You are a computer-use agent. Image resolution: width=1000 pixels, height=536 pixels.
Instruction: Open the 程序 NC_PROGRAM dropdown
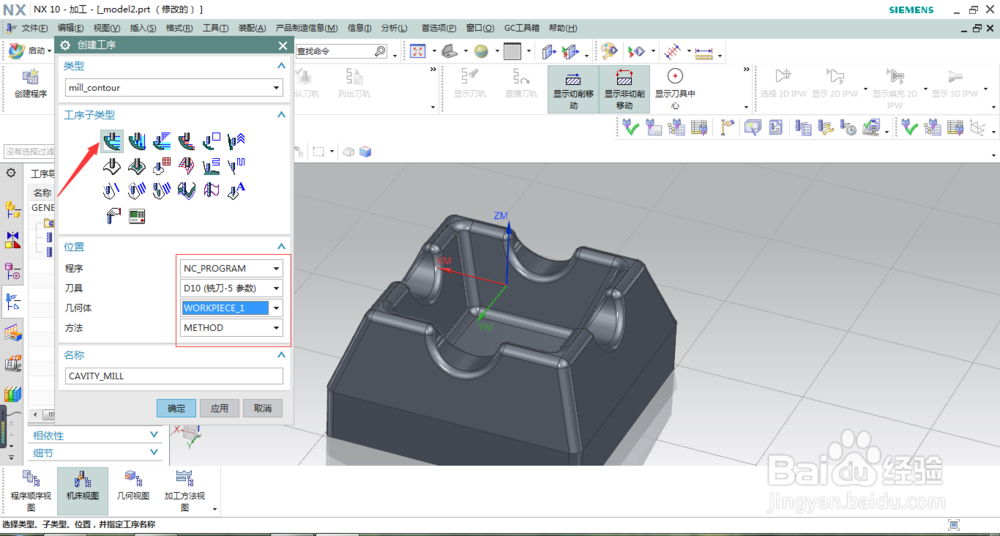click(276, 269)
